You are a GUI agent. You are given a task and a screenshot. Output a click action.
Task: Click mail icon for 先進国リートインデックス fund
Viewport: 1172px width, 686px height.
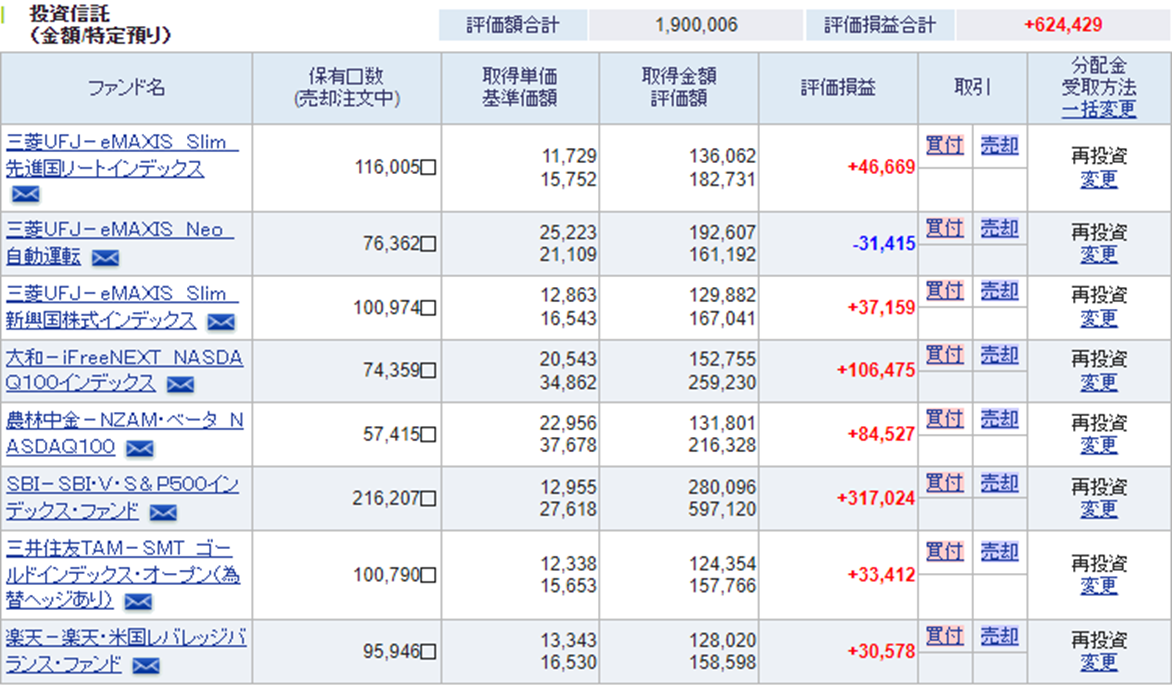[25, 194]
